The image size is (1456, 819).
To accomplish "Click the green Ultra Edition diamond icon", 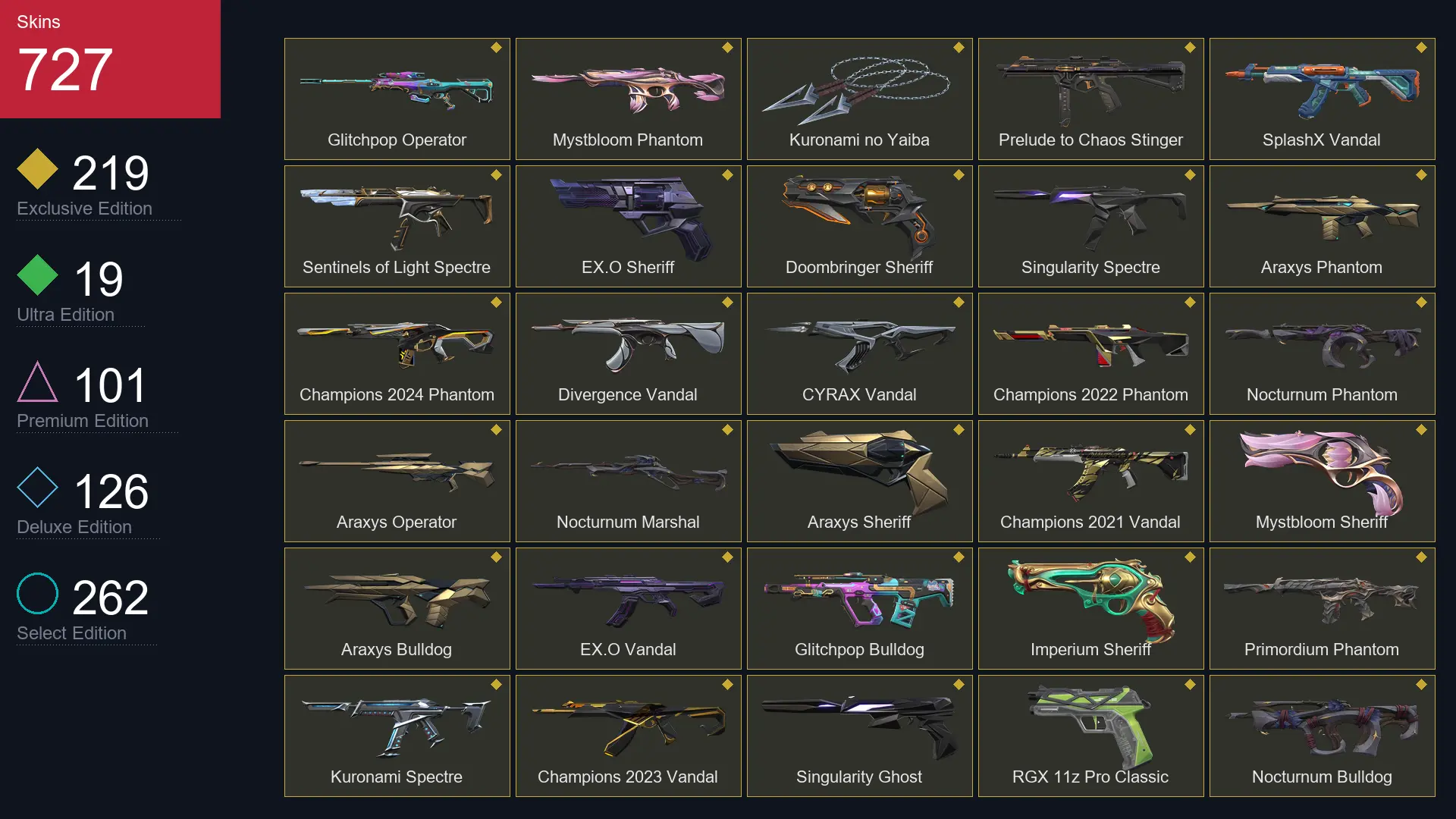I will [x=37, y=275].
